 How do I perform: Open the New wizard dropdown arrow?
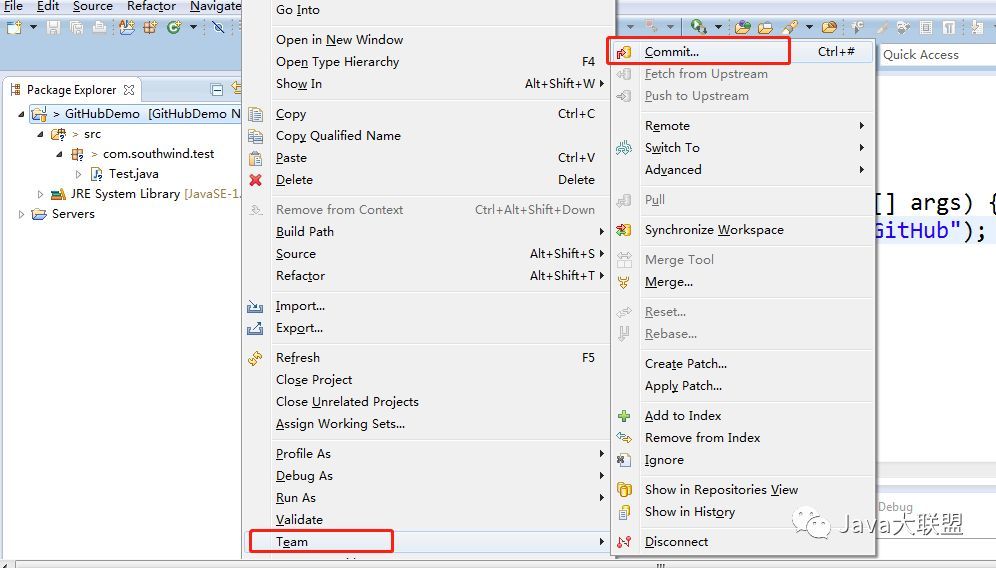pyautogui.click(x=33, y=27)
